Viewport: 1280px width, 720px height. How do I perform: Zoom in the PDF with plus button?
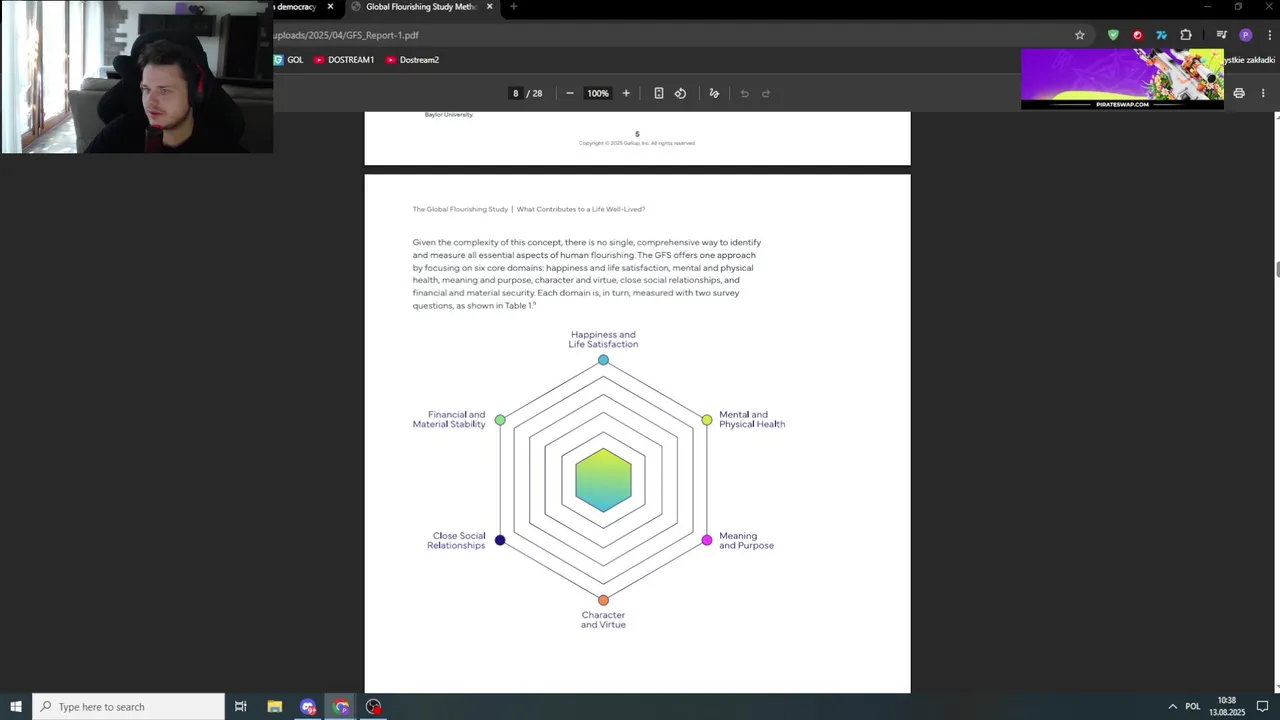pyautogui.click(x=626, y=93)
